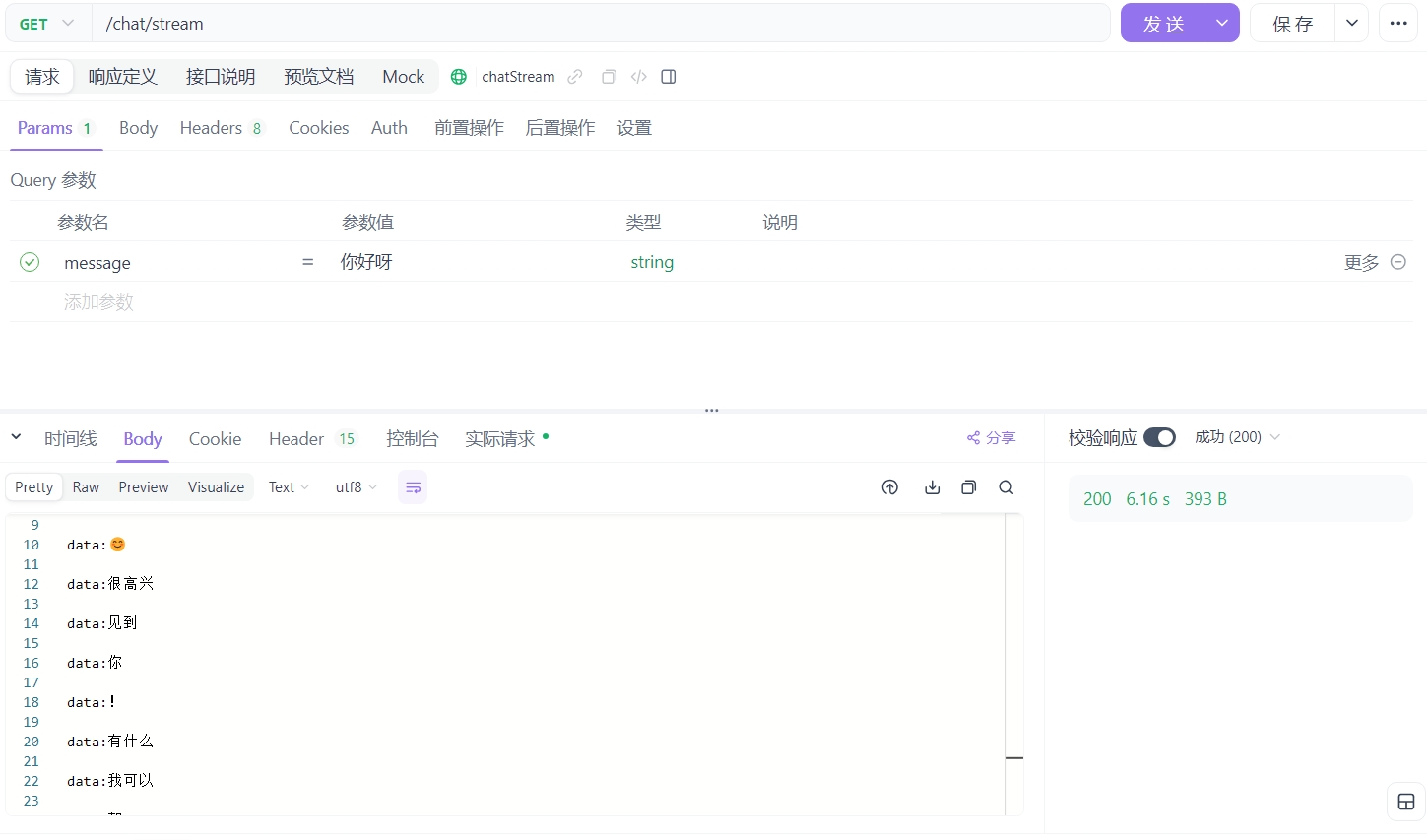Open more options via the "..." icon

1398,23
